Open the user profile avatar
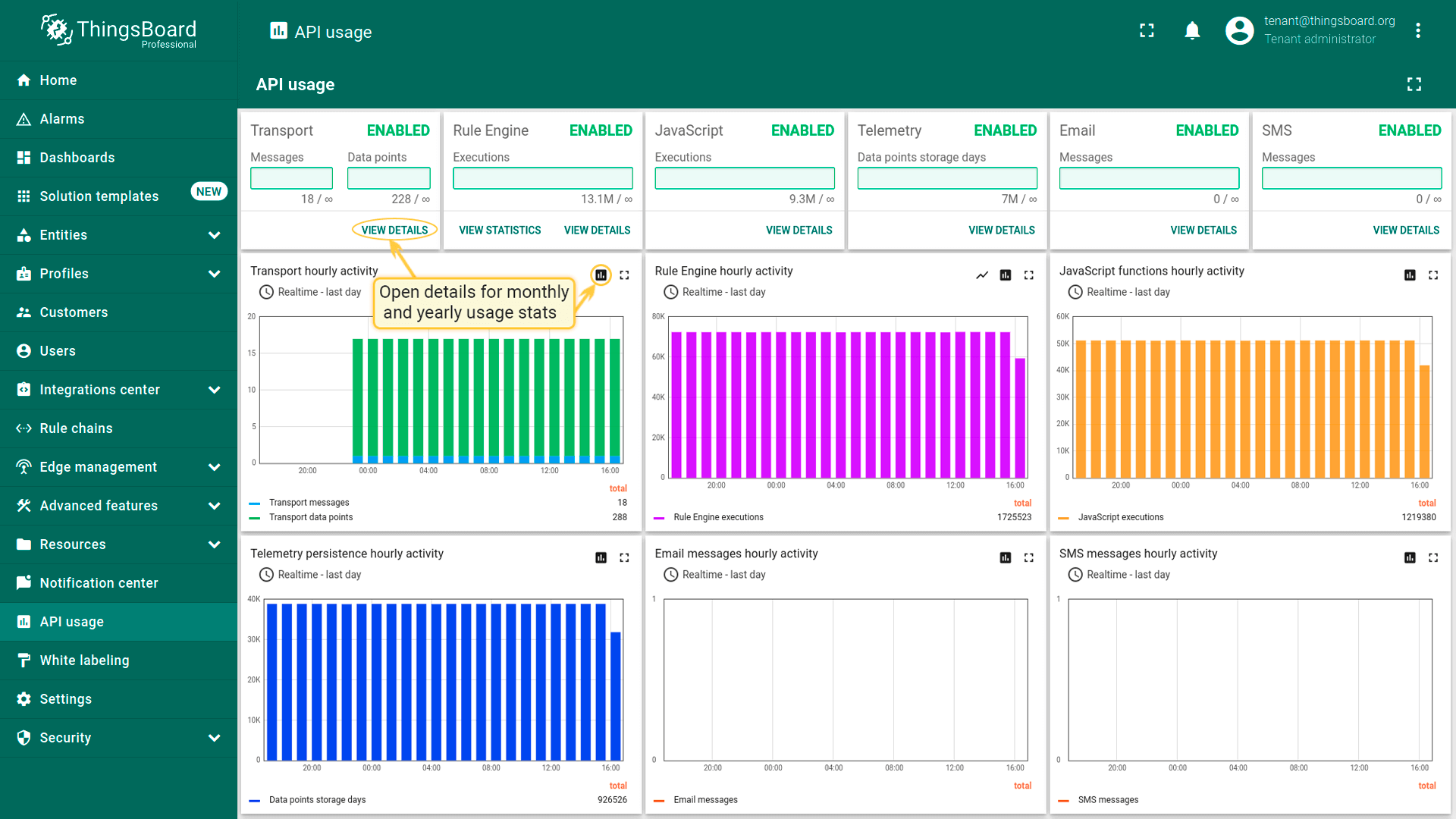 pos(1239,30)
